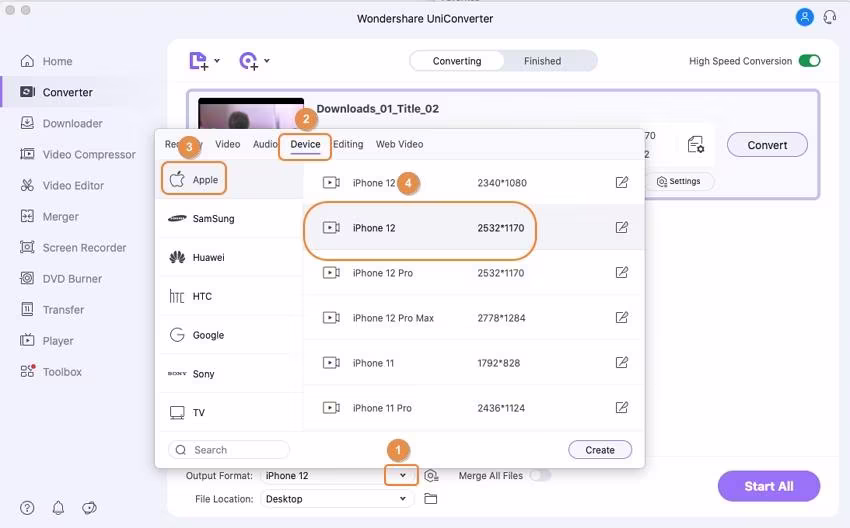Image resolution: width=850 pixels, height=528 pixels.
Task: Toggle the Merge All Files switch
Action: click(540, 475)
